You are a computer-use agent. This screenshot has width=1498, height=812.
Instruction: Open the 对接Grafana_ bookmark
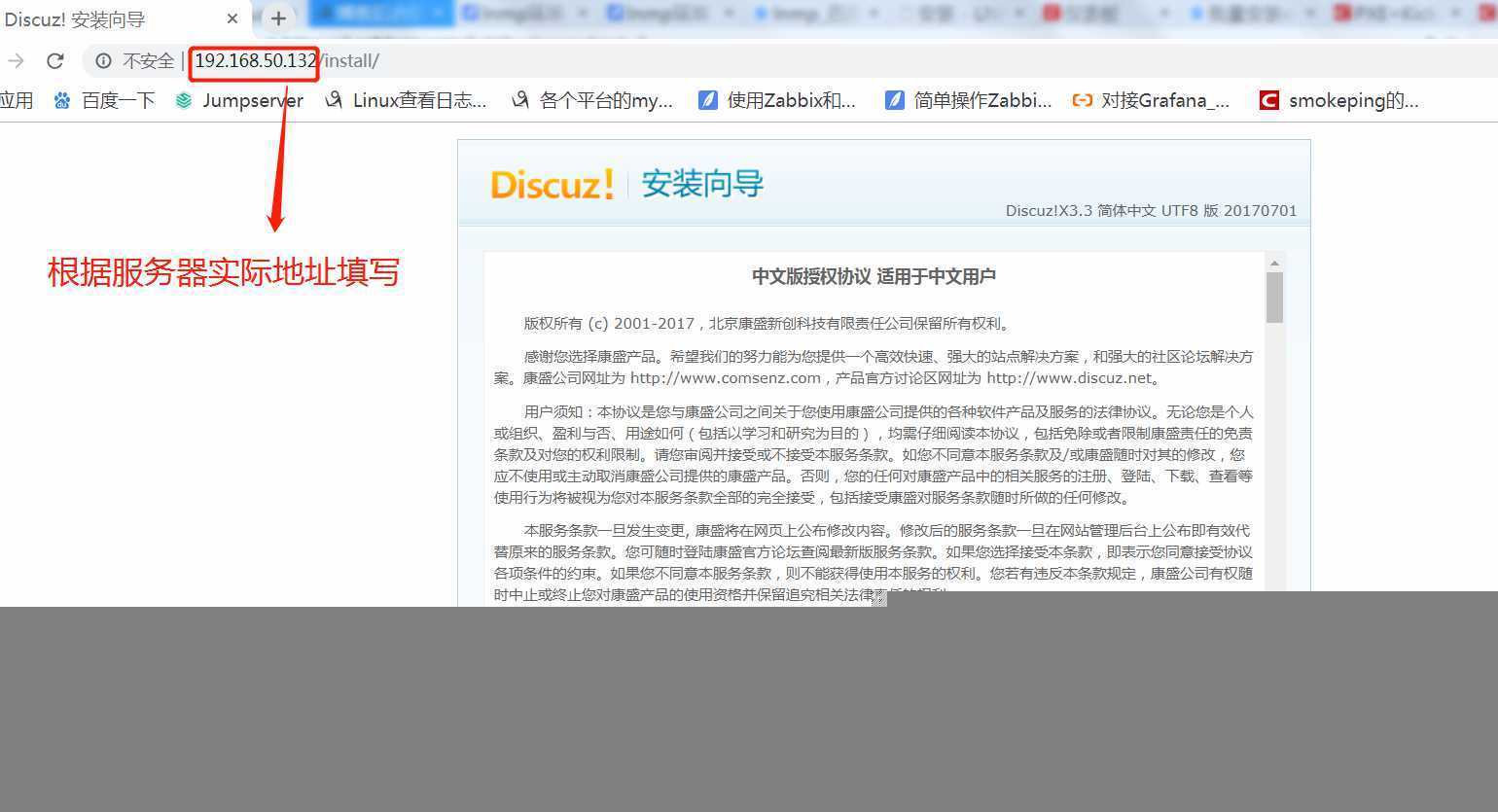pyautogui.click(x=1152, y=100)
